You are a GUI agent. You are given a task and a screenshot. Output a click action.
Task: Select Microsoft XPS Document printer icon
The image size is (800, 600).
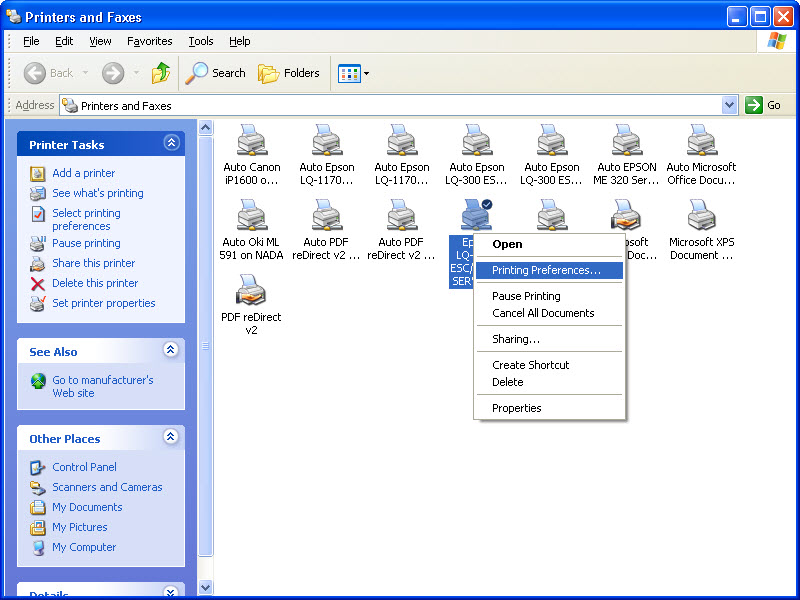(x=701, y=215)
